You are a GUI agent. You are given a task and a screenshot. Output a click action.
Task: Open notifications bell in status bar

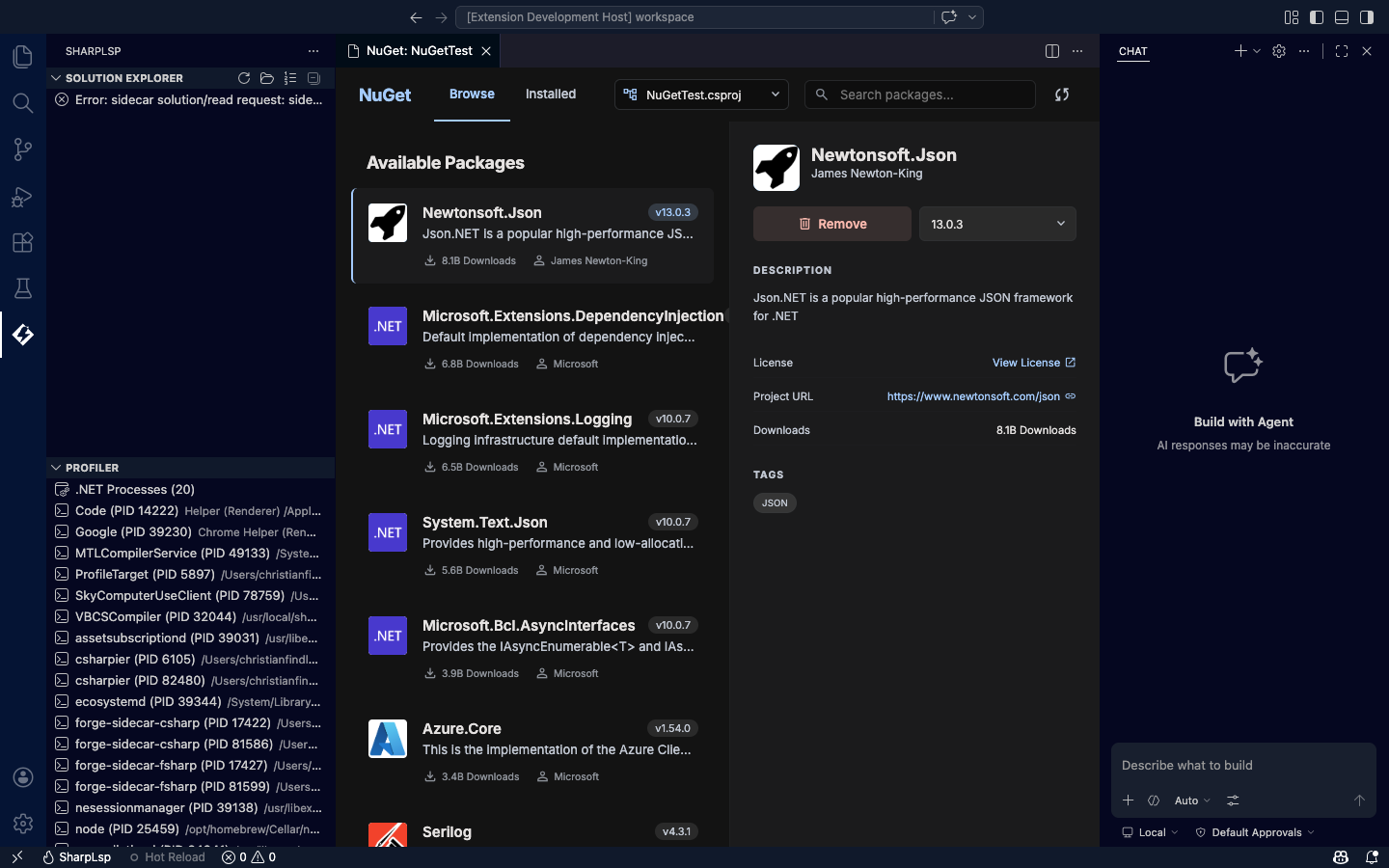tap(1372, 857)
